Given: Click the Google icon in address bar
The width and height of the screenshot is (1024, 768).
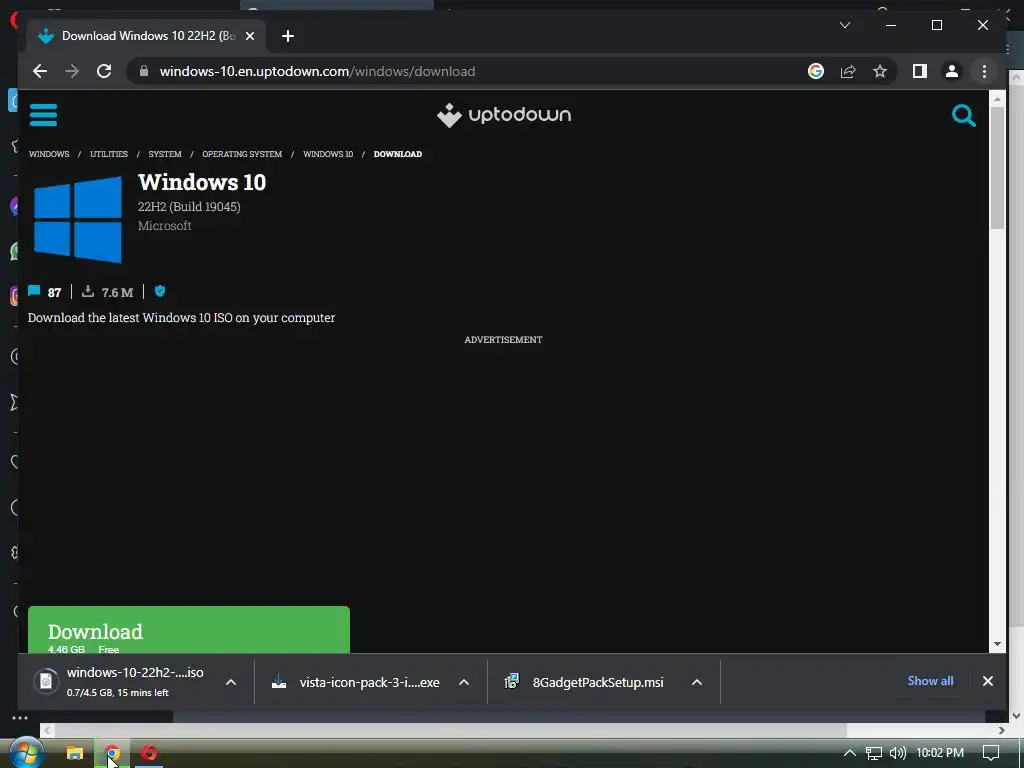Looking at the screenshot, I should pos(816,71).
